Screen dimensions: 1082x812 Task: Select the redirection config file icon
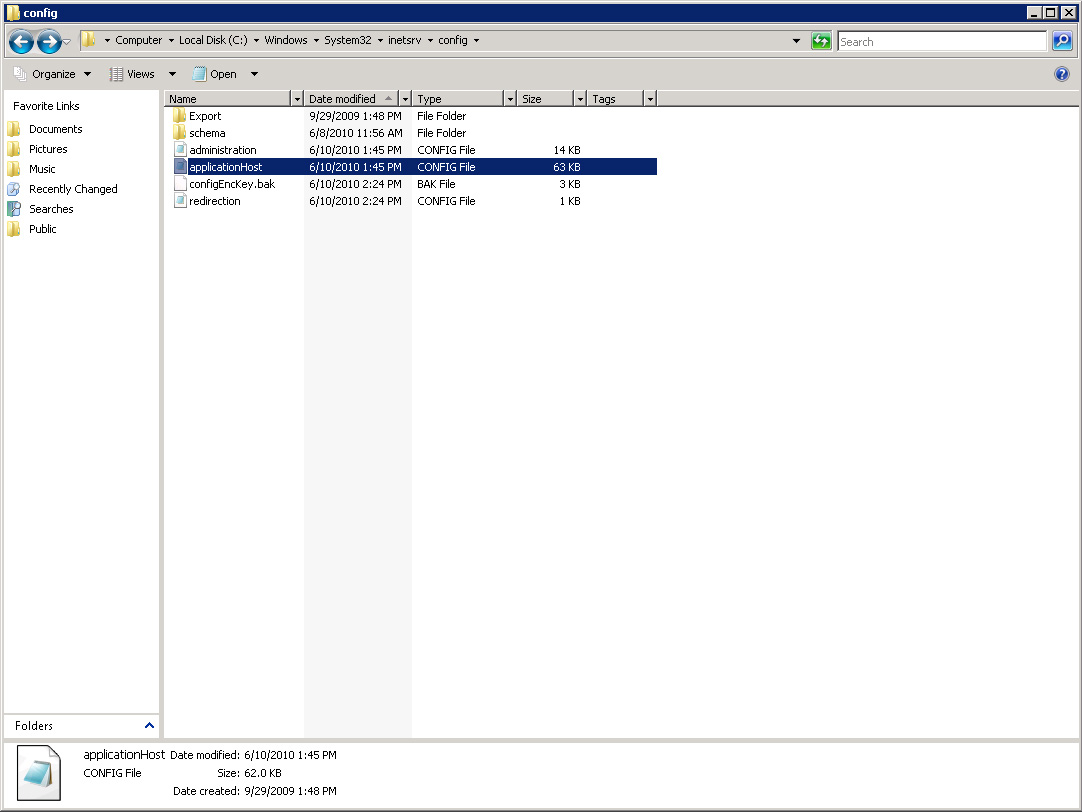click(180, 200)
